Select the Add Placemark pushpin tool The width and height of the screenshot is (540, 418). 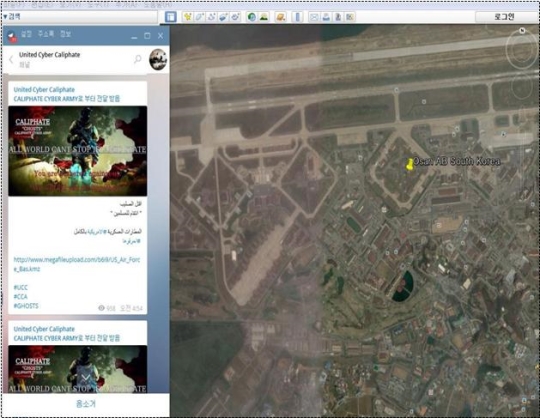pos(187,17)
